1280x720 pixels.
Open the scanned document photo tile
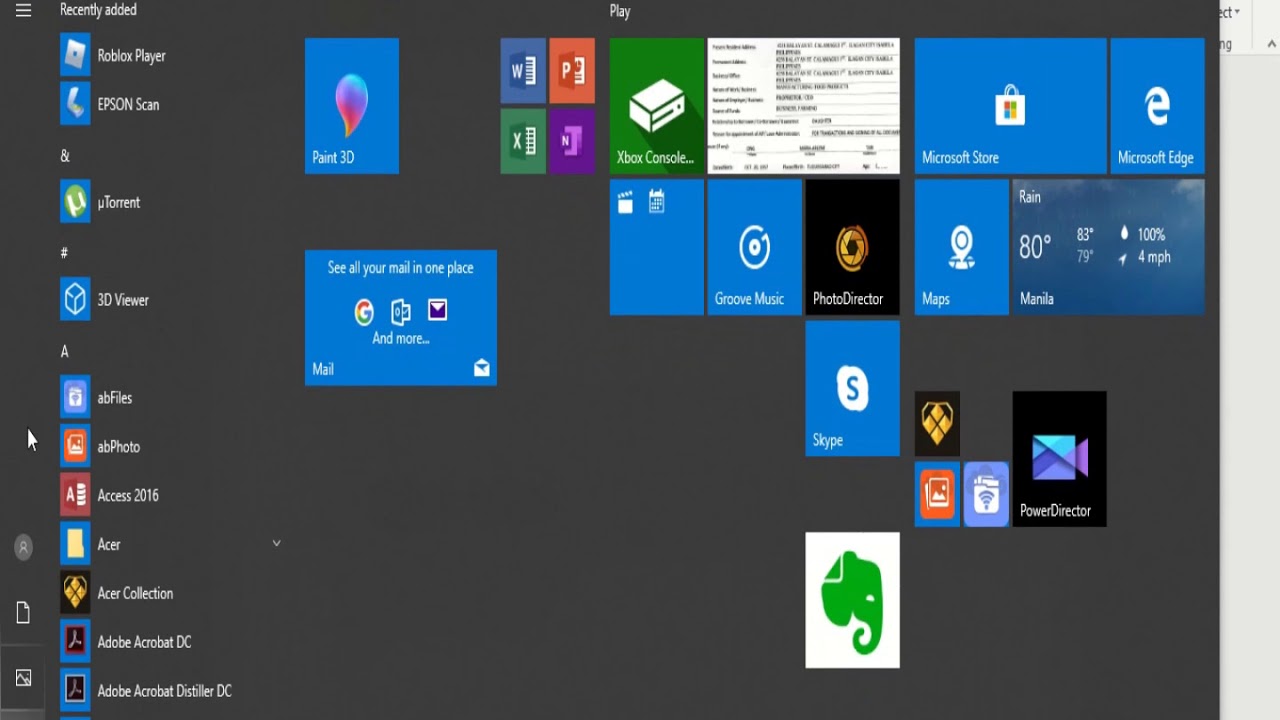click(x=804, y=106)
